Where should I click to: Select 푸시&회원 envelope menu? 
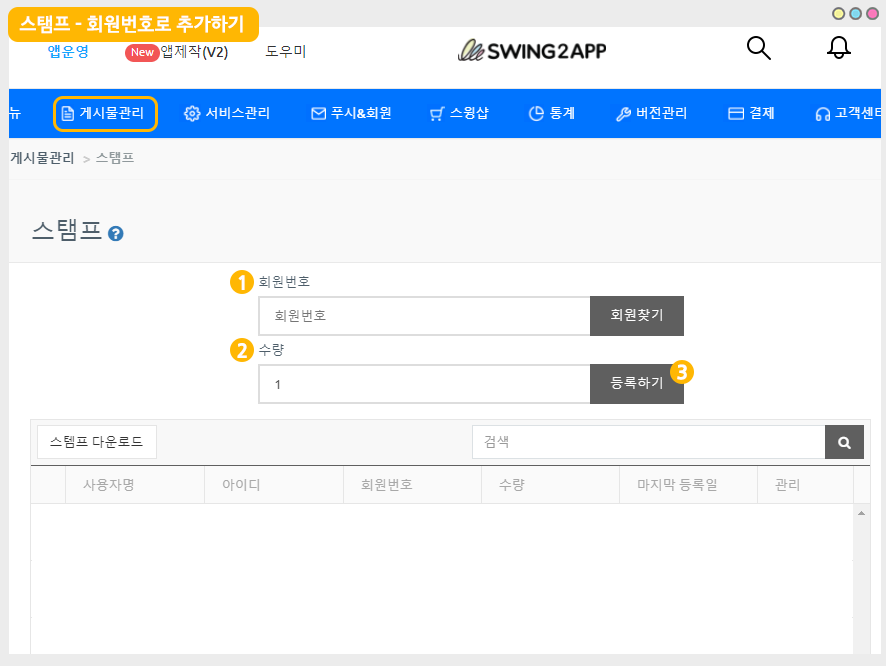click(x=351, y=113)
